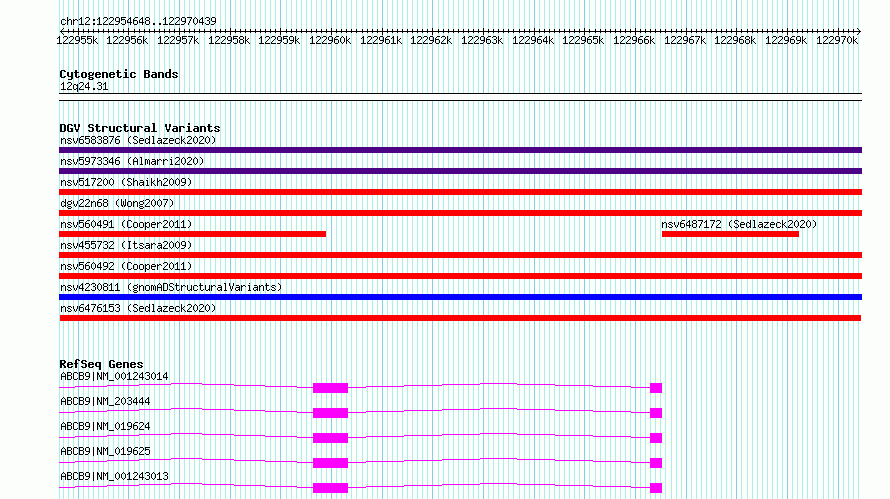This screenshot has width=890, height=499.
Task: Click the 122963k ruler position label
Action: click(x=482, y=40)
